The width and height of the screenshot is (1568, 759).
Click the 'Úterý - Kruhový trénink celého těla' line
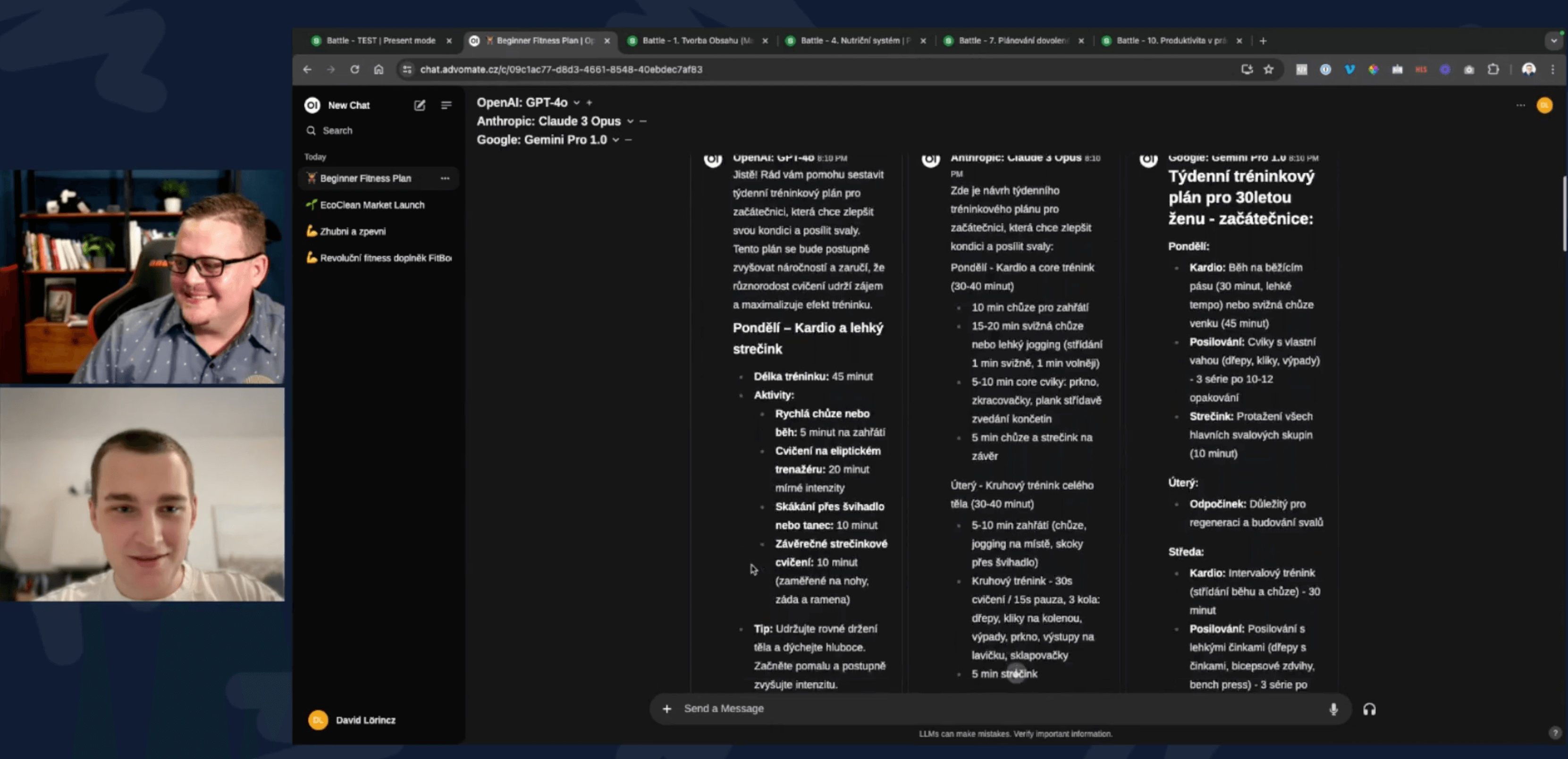(x=1022, y=494)
